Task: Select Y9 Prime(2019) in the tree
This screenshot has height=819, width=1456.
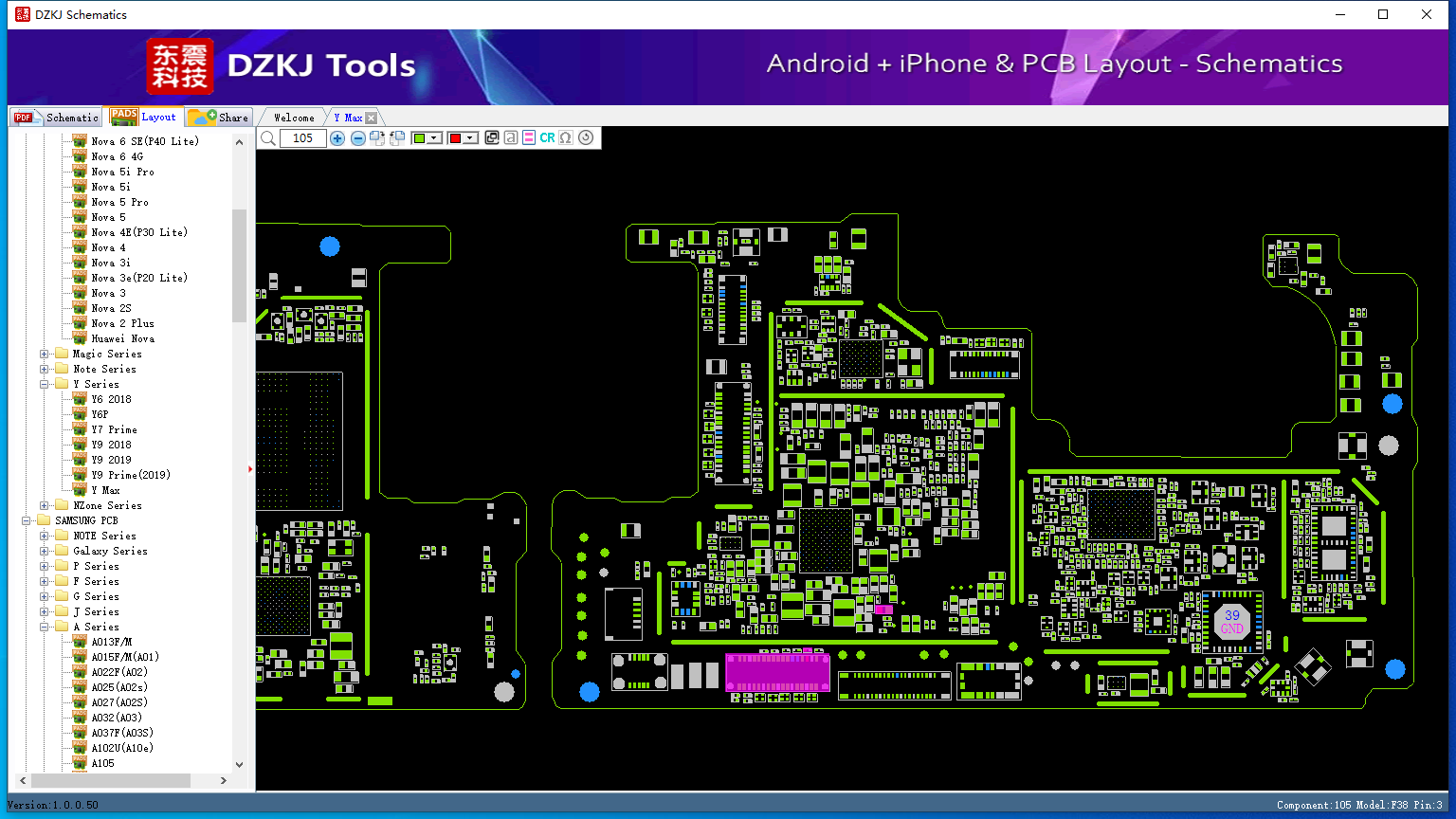Action: 131,475
